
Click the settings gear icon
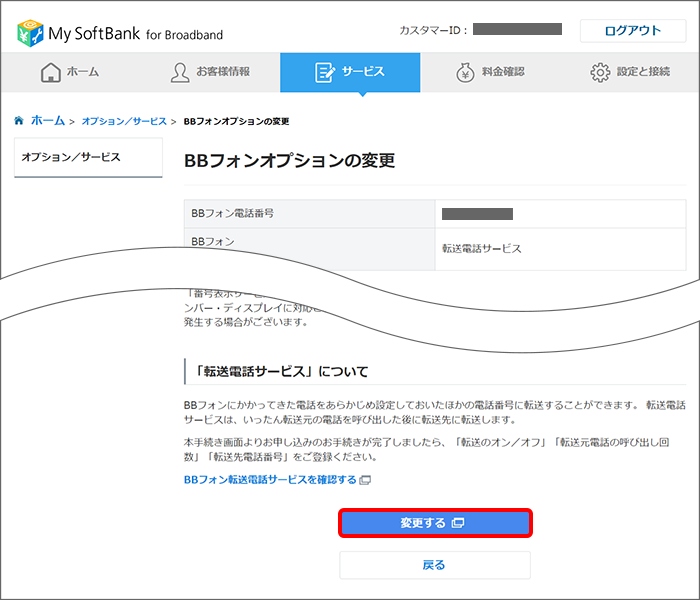[x=600, y=72]
